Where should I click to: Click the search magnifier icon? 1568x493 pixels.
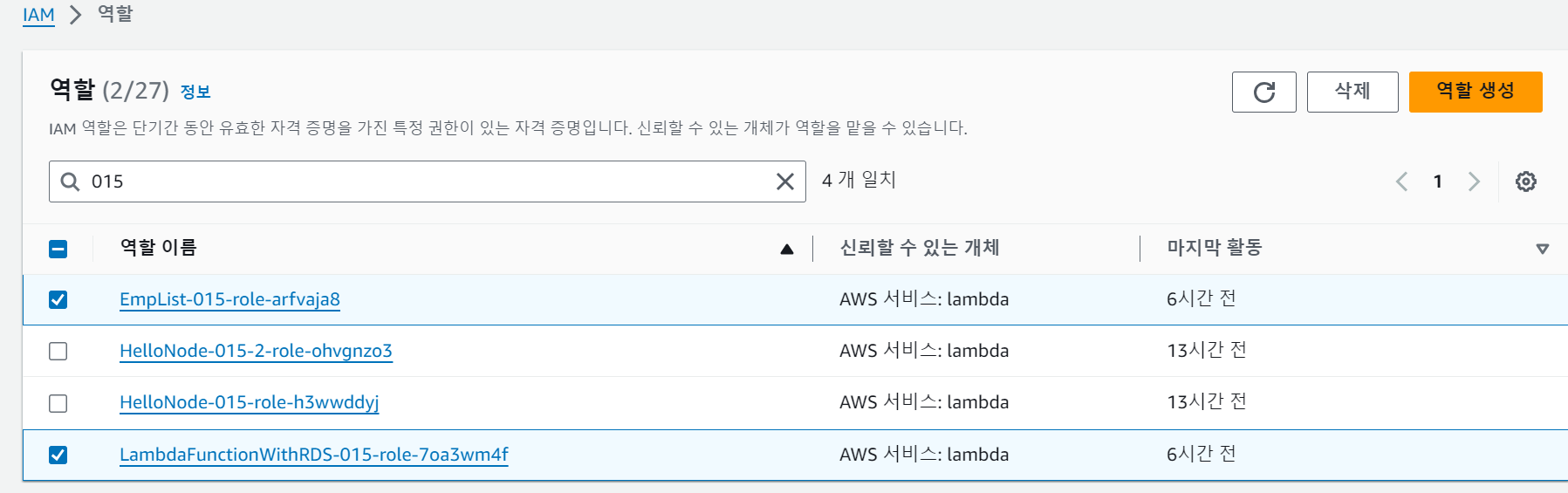click(70, 181)
